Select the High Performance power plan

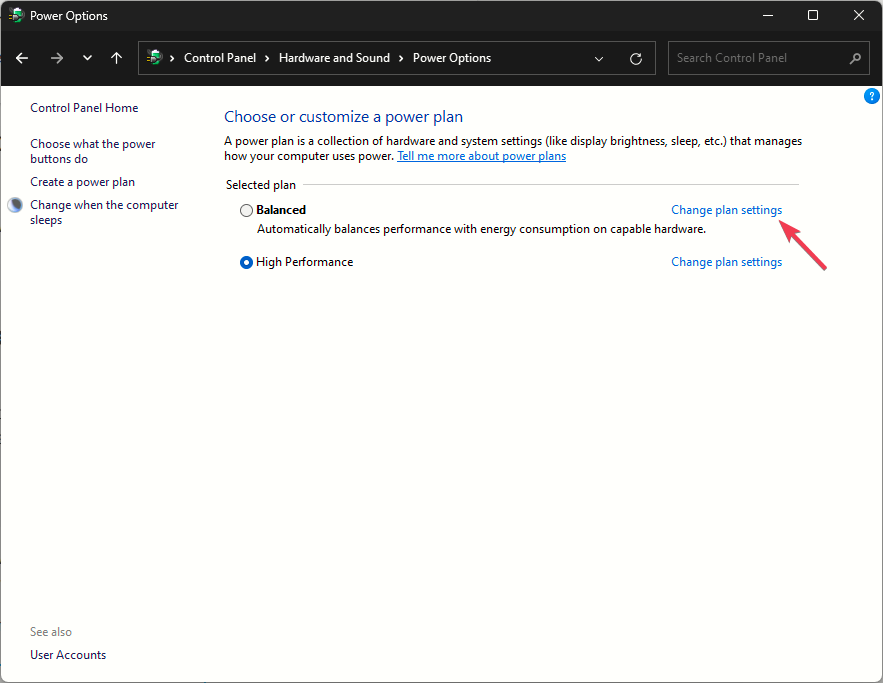tap(246, 263)
